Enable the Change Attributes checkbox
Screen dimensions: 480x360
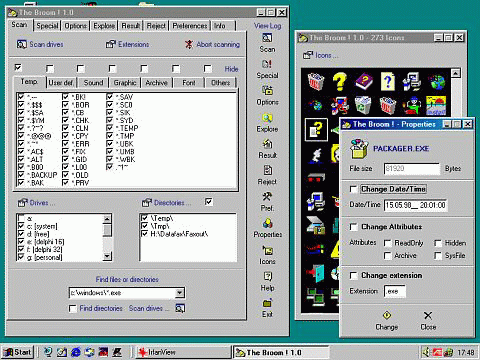(353, 227)
